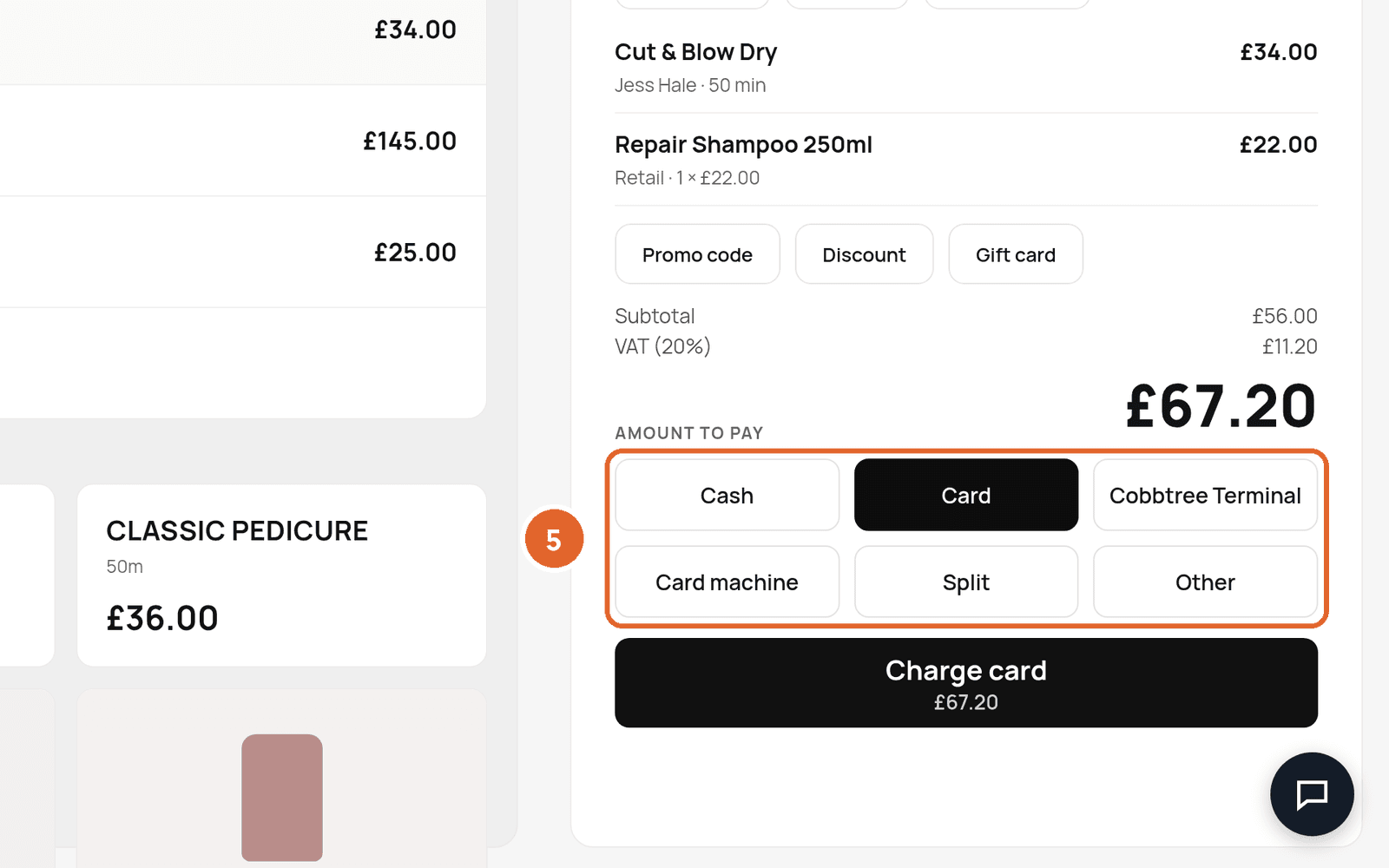
Task: Apply a Discount to the sale
Action: (864, 254)
